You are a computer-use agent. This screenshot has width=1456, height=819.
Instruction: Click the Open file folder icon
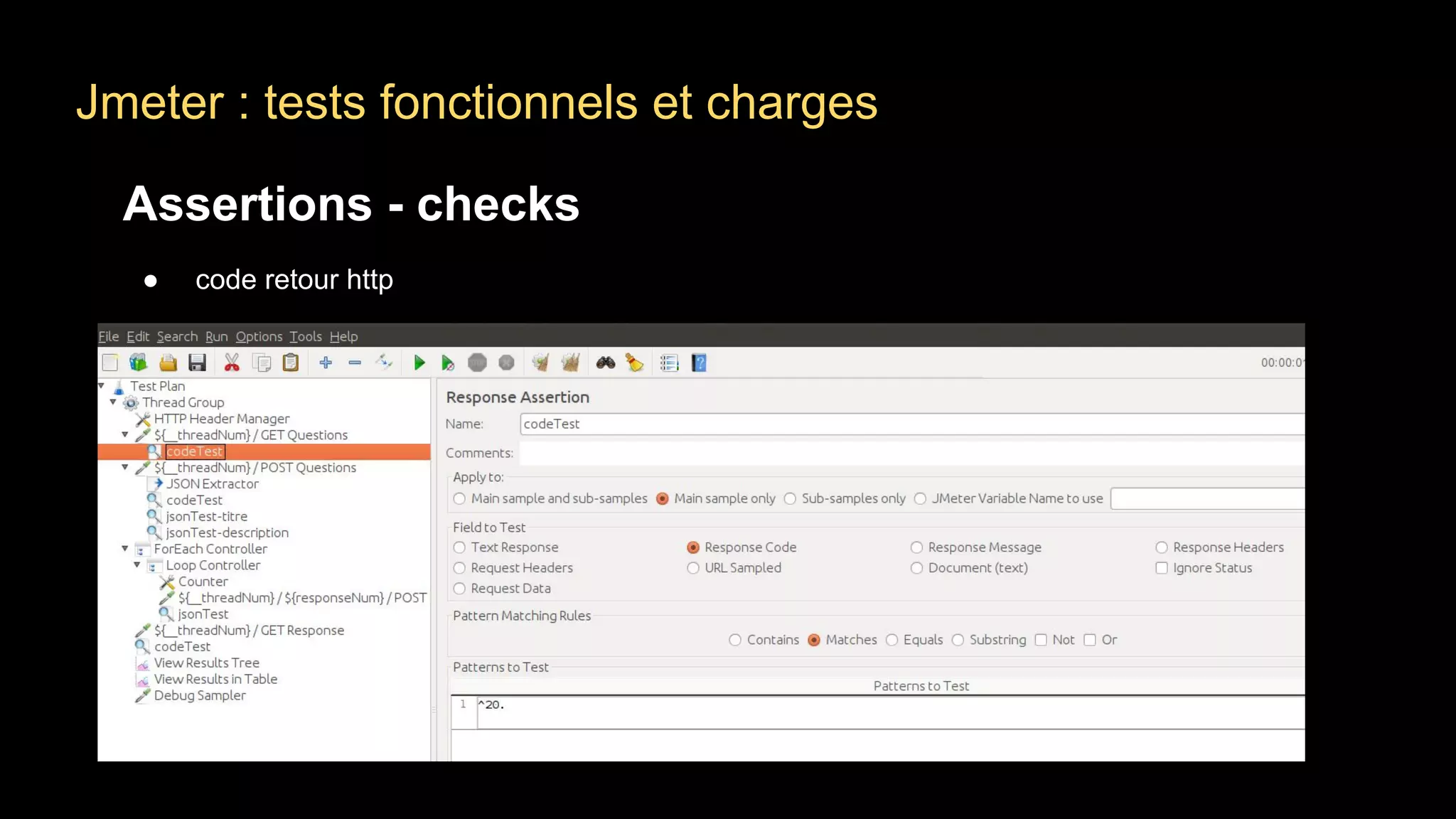(x=168, y=363)
